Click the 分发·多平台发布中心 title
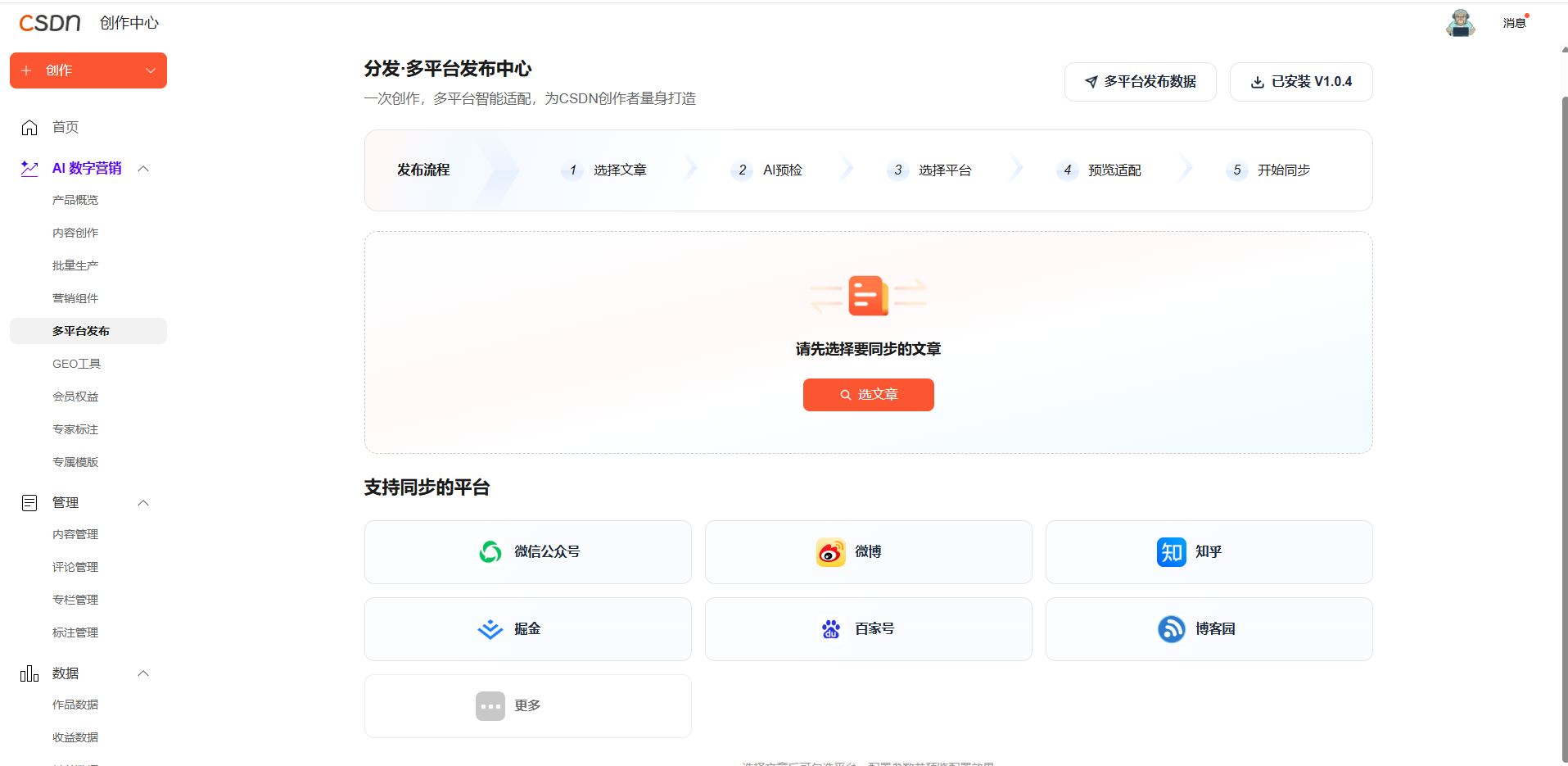The image size is (1568, 766). (x=448, y=69)
